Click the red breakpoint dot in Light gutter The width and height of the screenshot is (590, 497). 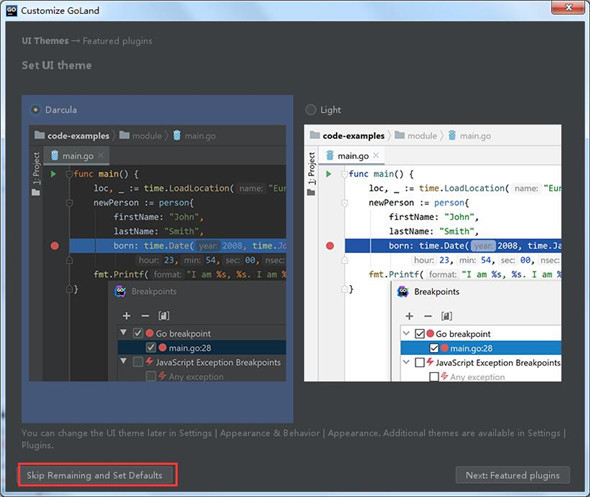[x=330, y=246]
